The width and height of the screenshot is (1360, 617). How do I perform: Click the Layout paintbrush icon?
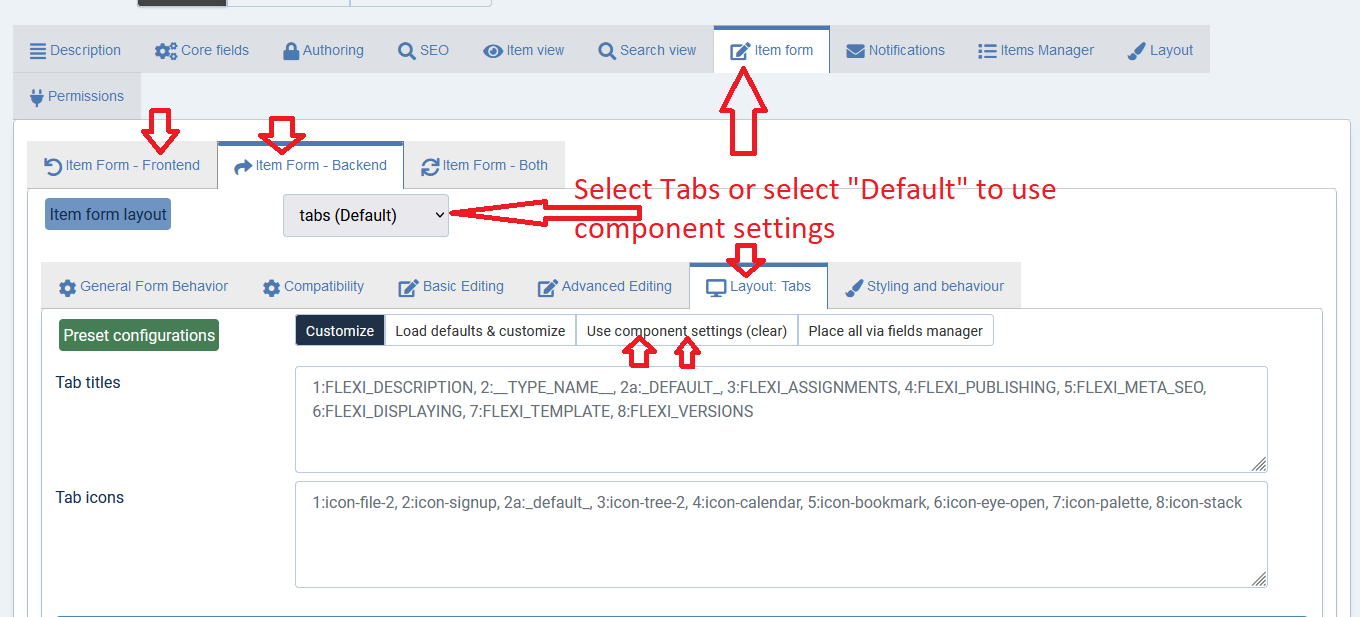coord(1136,51)
